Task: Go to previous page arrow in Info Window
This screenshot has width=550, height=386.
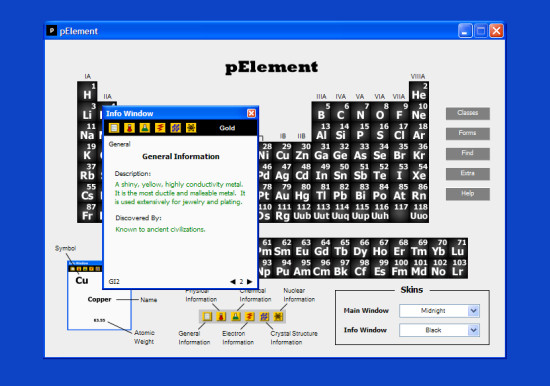Action: 233,281
